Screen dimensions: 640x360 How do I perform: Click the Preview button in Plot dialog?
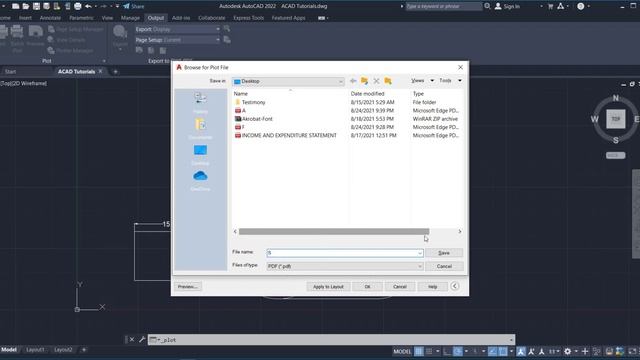pos(188,287)
